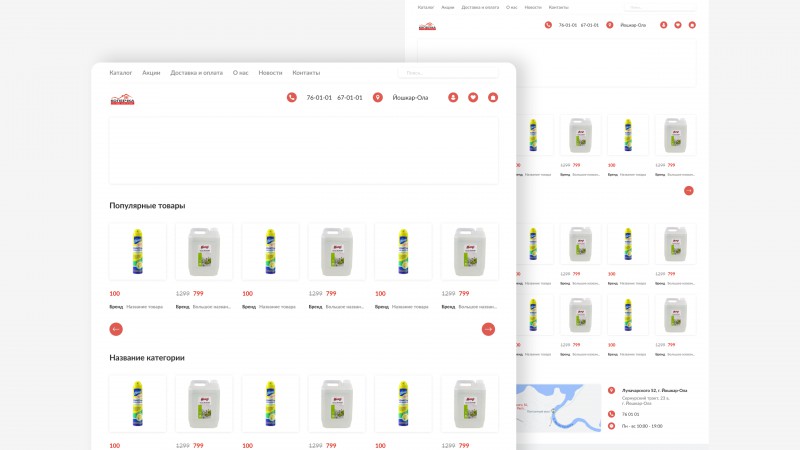Click the store logo on the front page
This screenshot has width=800, height=450.
coord(122,99)
